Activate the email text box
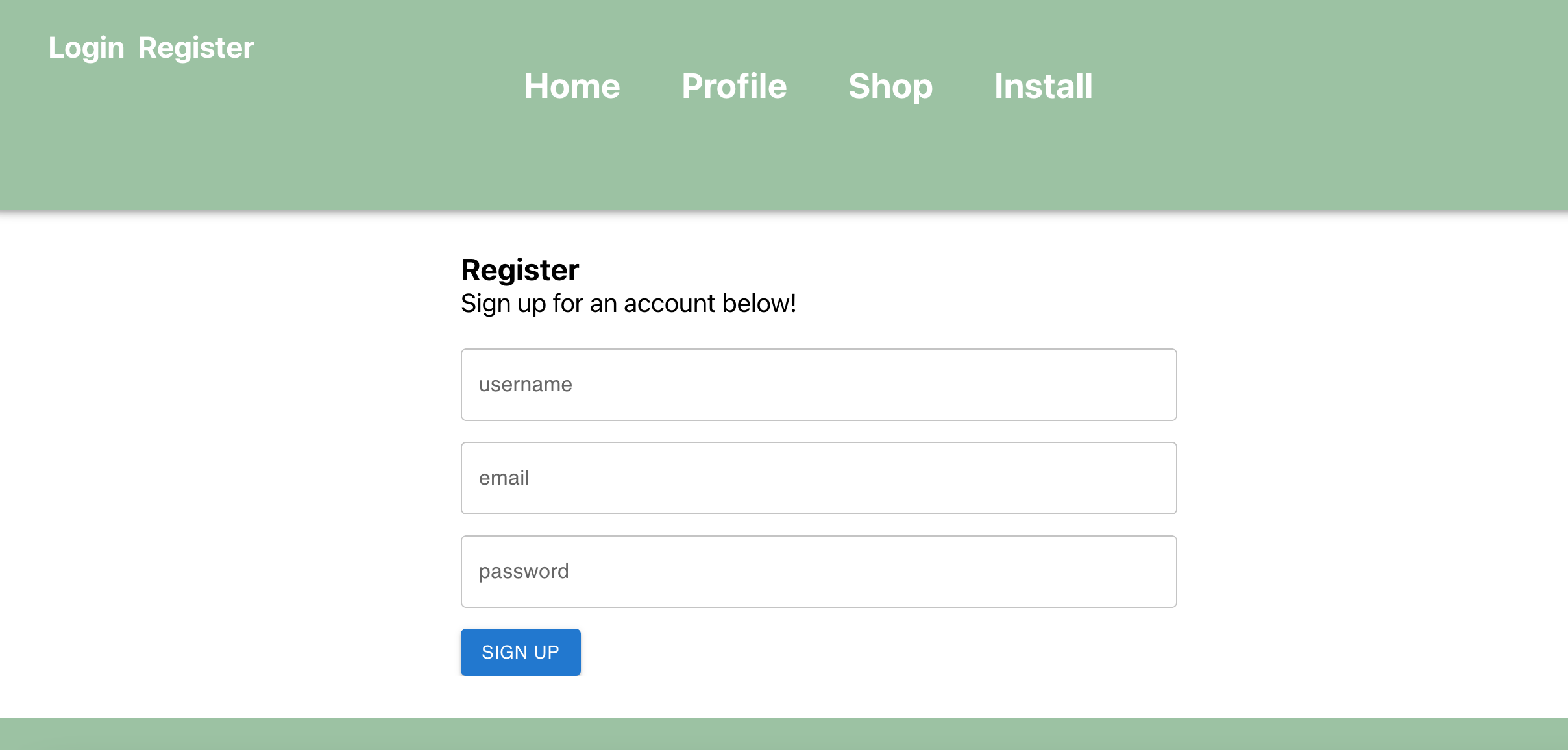 [x=817, y=478]
